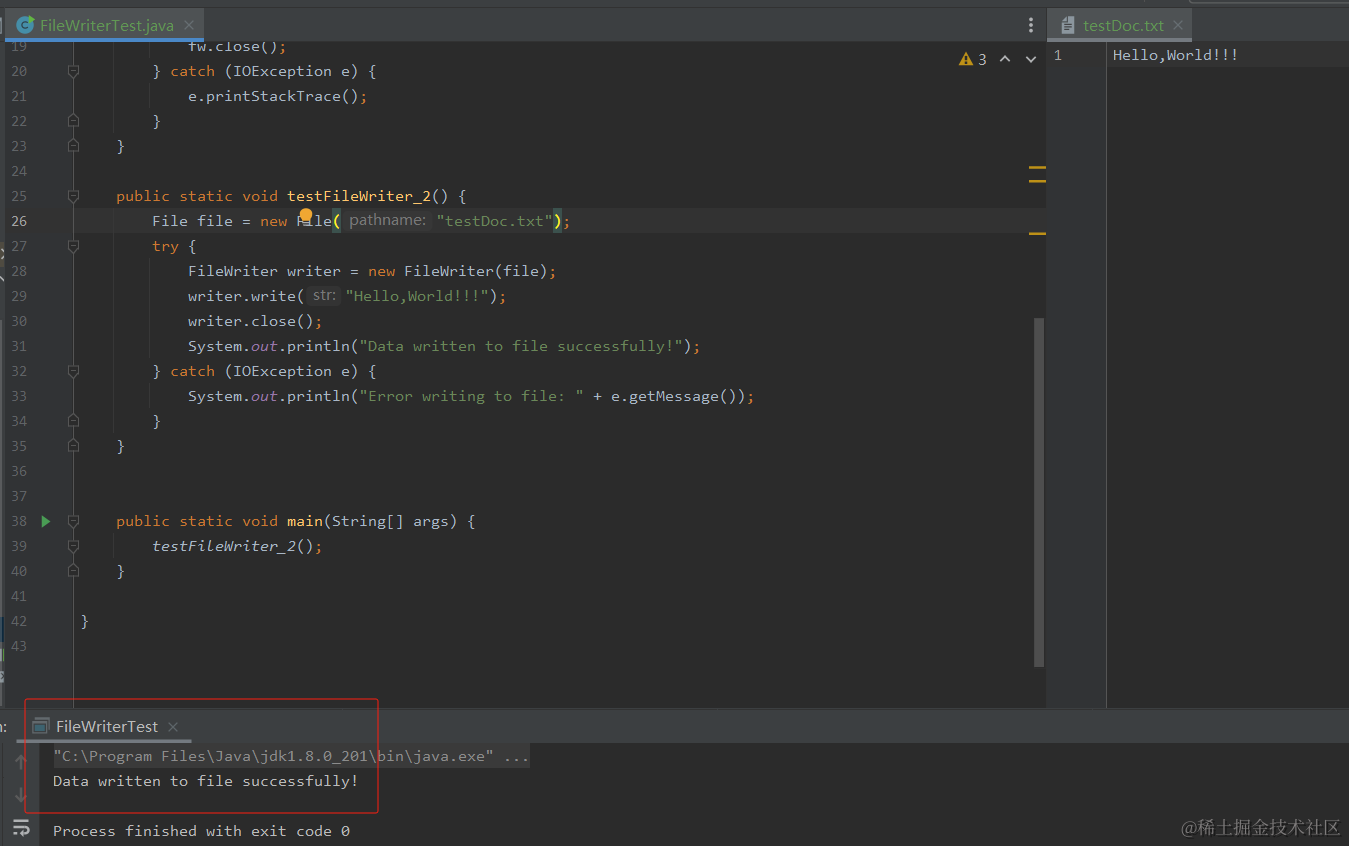This screenshot has width=1349, height=846.
Task: Click the "str:" inlay hint on line 29
Action: click(323, 295)
